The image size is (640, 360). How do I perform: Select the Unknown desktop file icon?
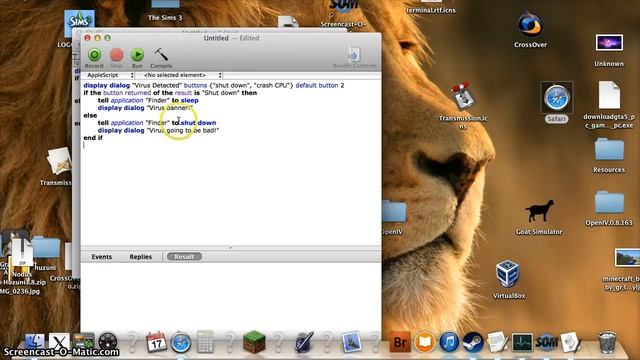click(609, 43)
